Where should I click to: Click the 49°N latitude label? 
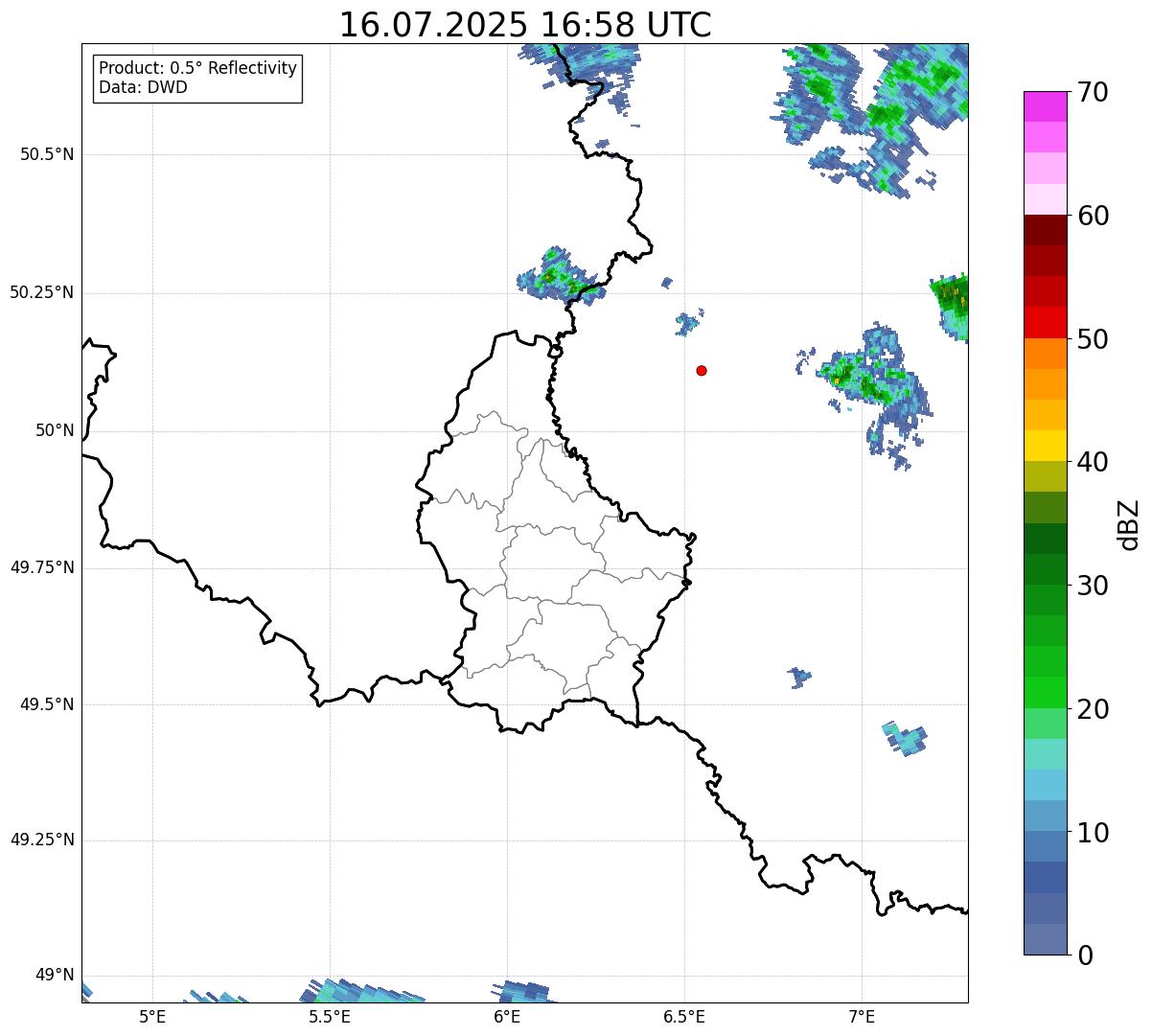(55, 976)
